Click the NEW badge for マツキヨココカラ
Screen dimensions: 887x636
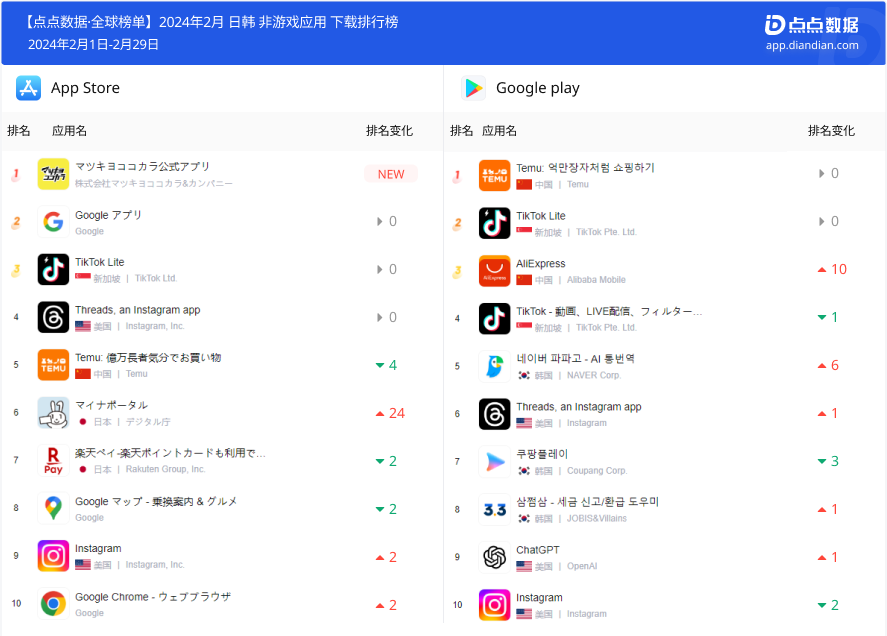pyautogui.click(x=391, y=174)
